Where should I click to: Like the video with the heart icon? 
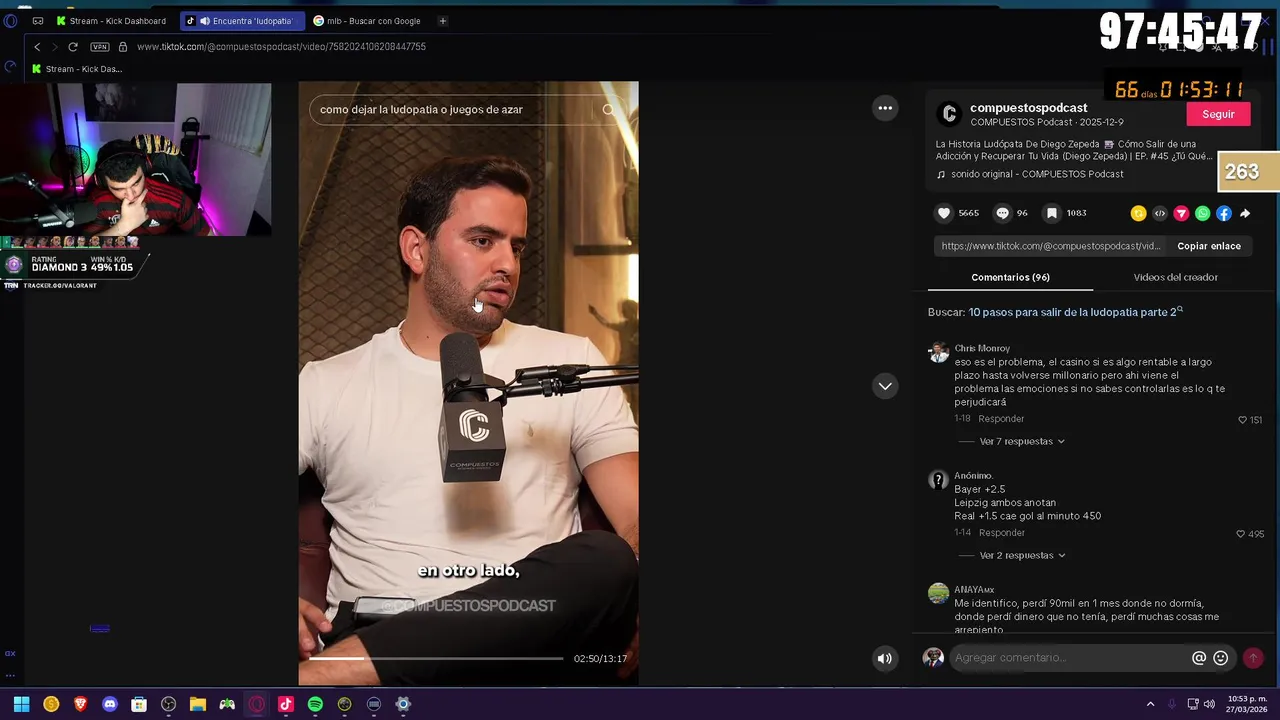pyautogui.click(x=944, y=213)
